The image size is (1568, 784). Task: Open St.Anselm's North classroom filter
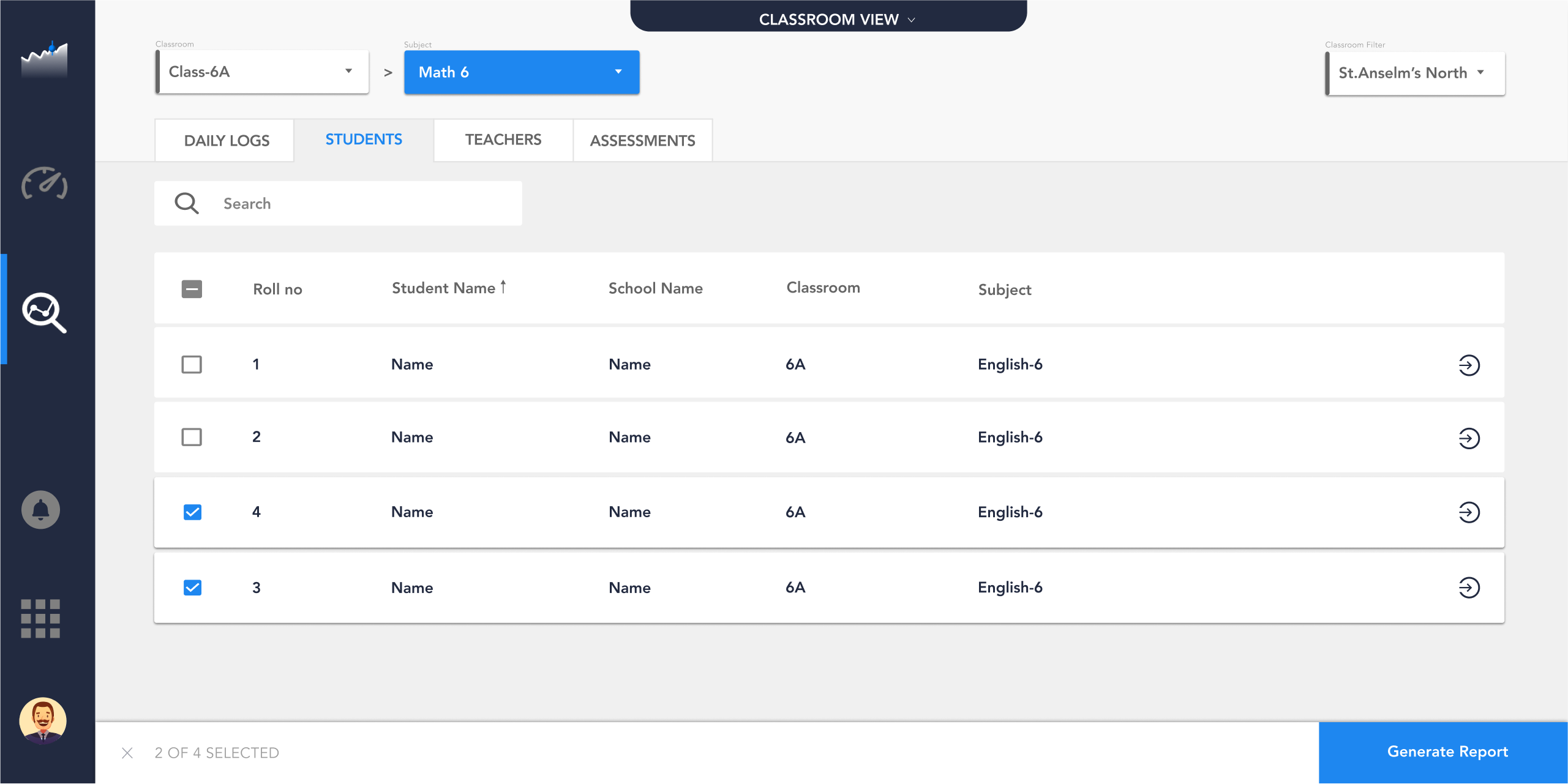[1414, 73]
